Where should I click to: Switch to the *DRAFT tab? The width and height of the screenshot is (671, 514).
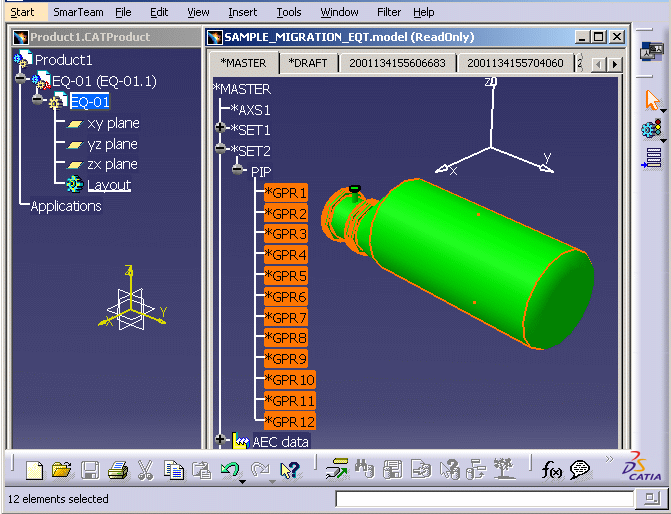[x=308, y=63]
